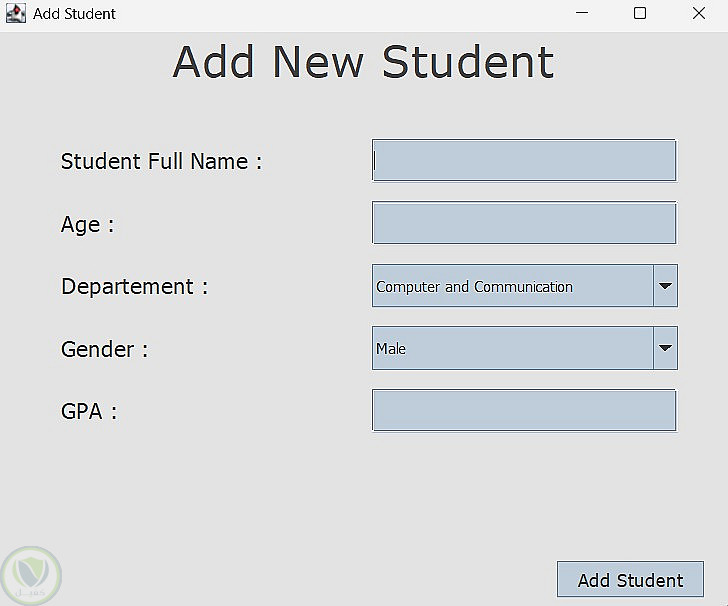The image size is (728, 606).
Task: Maximize the Add Student window
Action: tap(640, 14)
